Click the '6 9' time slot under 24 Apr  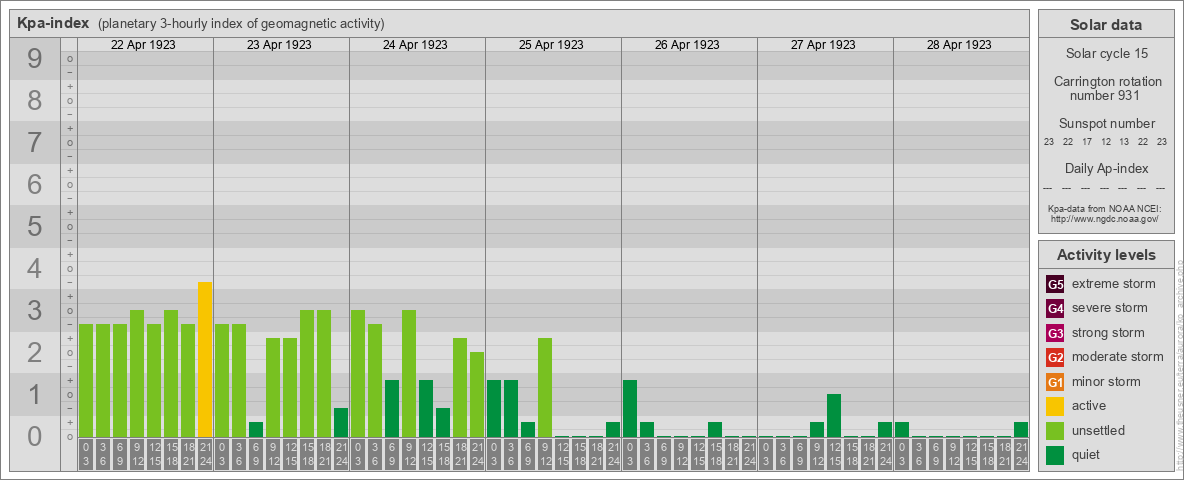click(392, 454)
